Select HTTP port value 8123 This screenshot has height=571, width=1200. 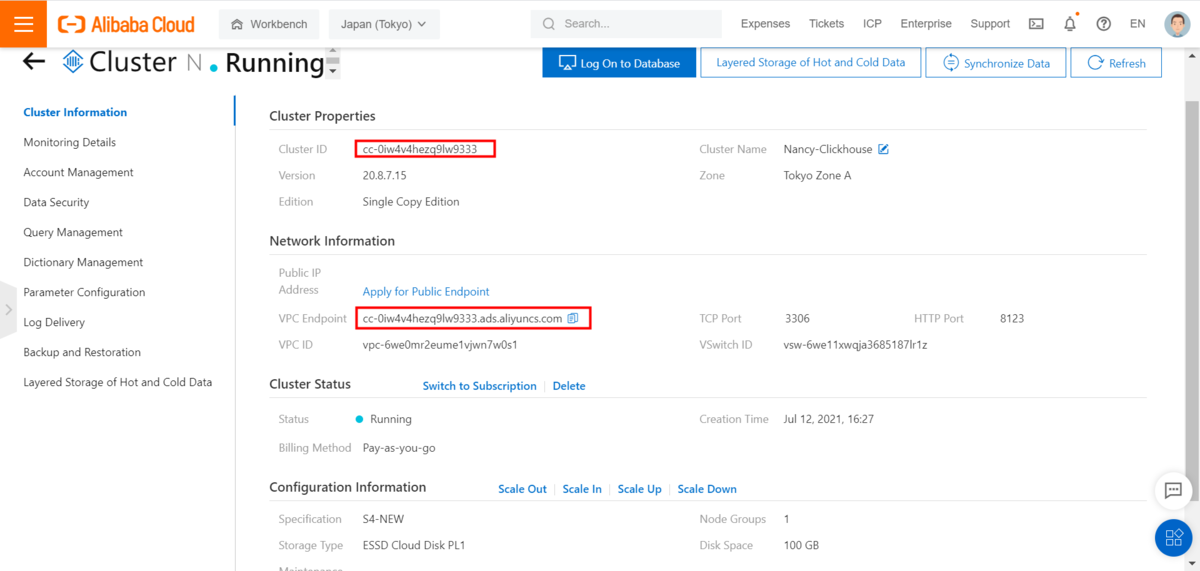1011,318
